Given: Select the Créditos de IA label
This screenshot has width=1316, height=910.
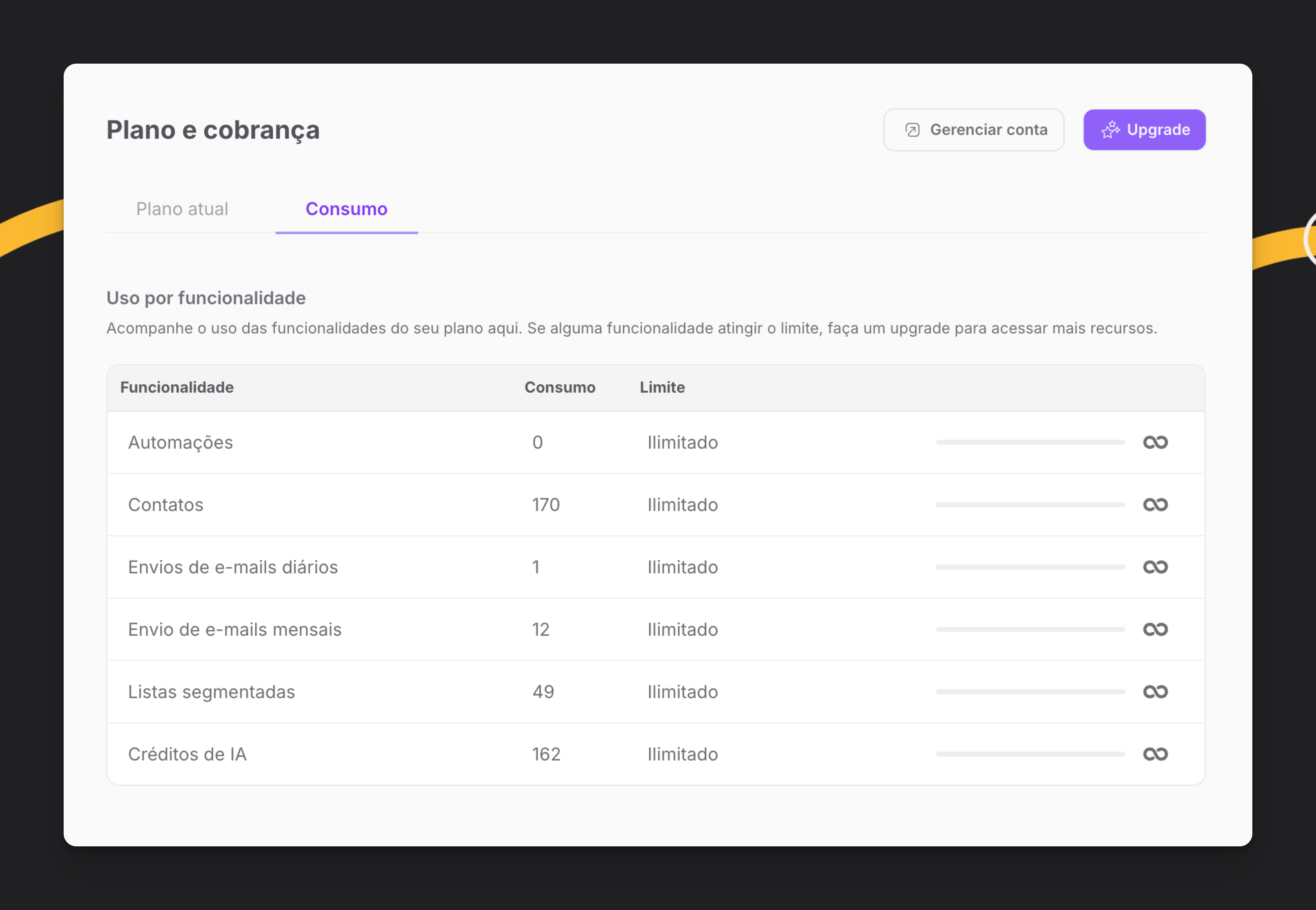Looking at the screenshot, I should coord(187,754).
